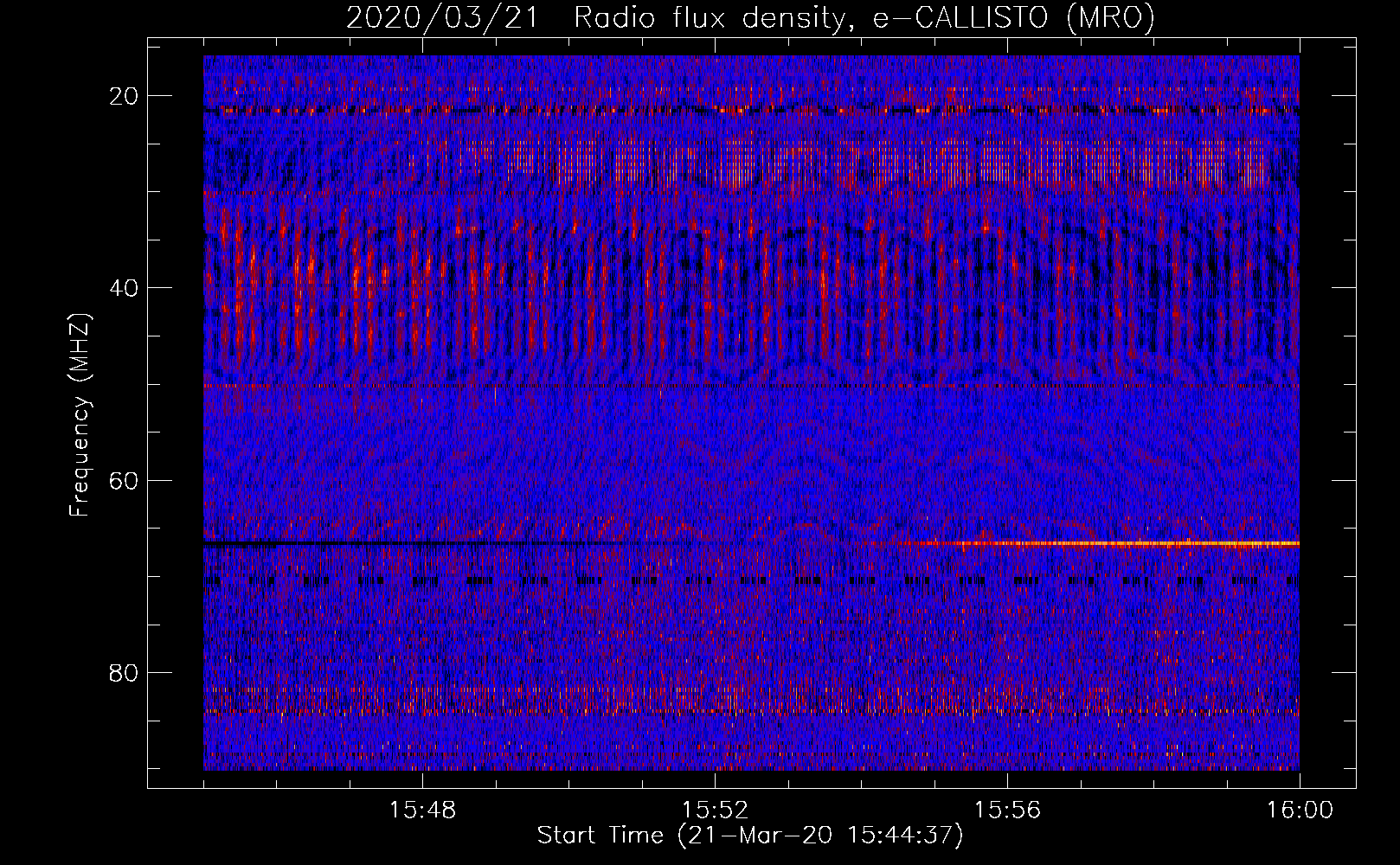
Task: Click the 15:48 time tick label
Action: click(x=423, y=811)
